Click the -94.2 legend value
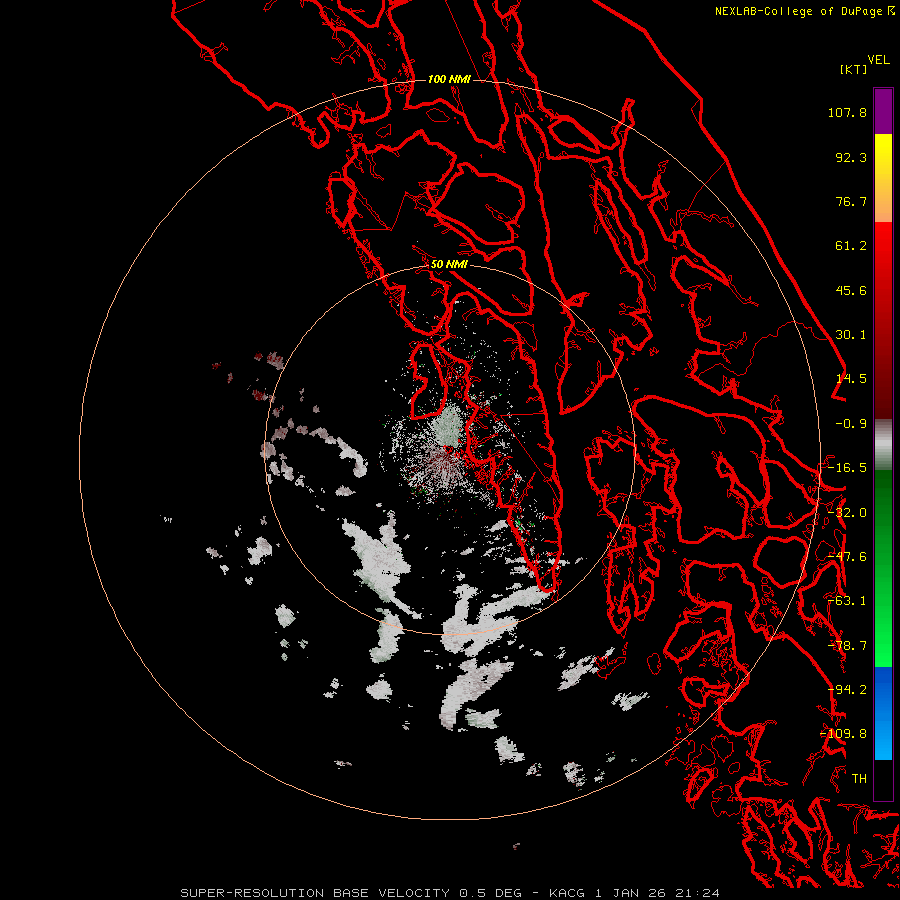This screenshot has width=900, height=900. coord(847,690)
